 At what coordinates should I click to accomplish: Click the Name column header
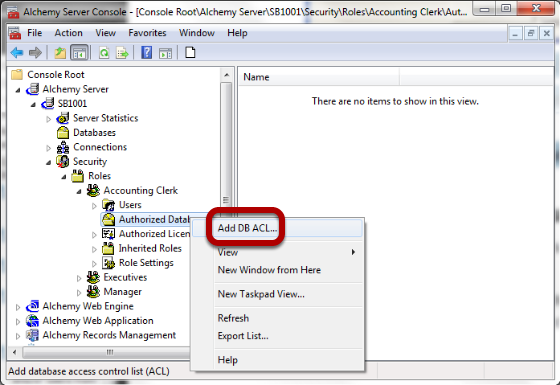[x=319, y=77]
